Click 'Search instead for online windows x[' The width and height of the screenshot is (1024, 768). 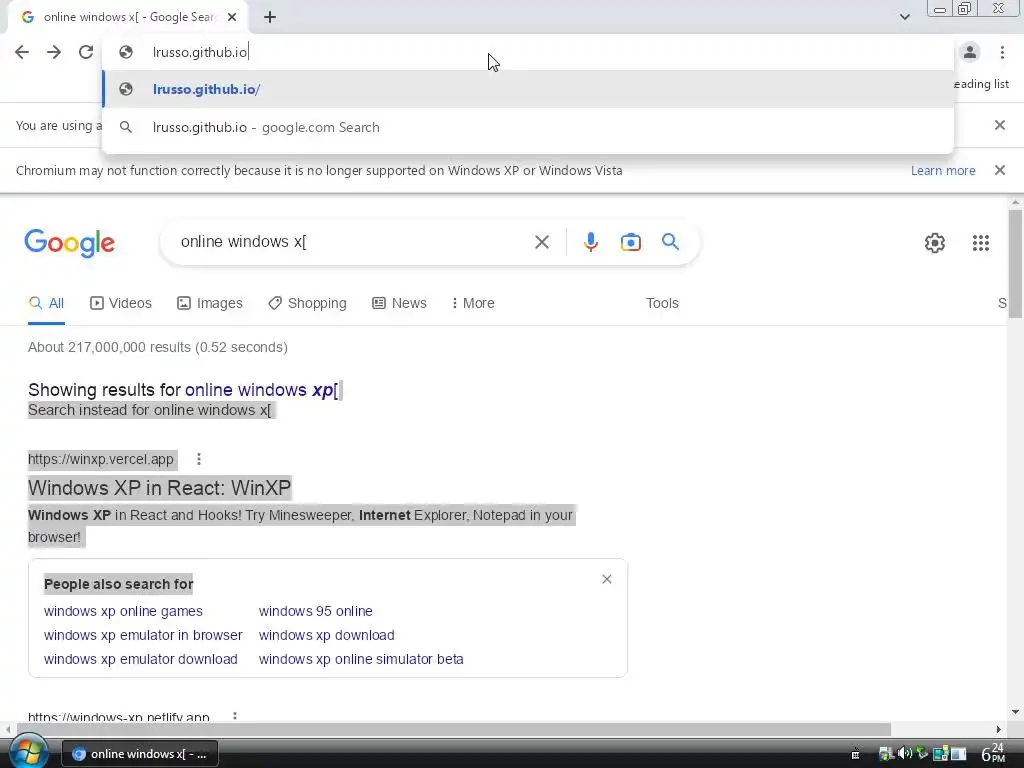pyautogui.click(x=150, y=410)
